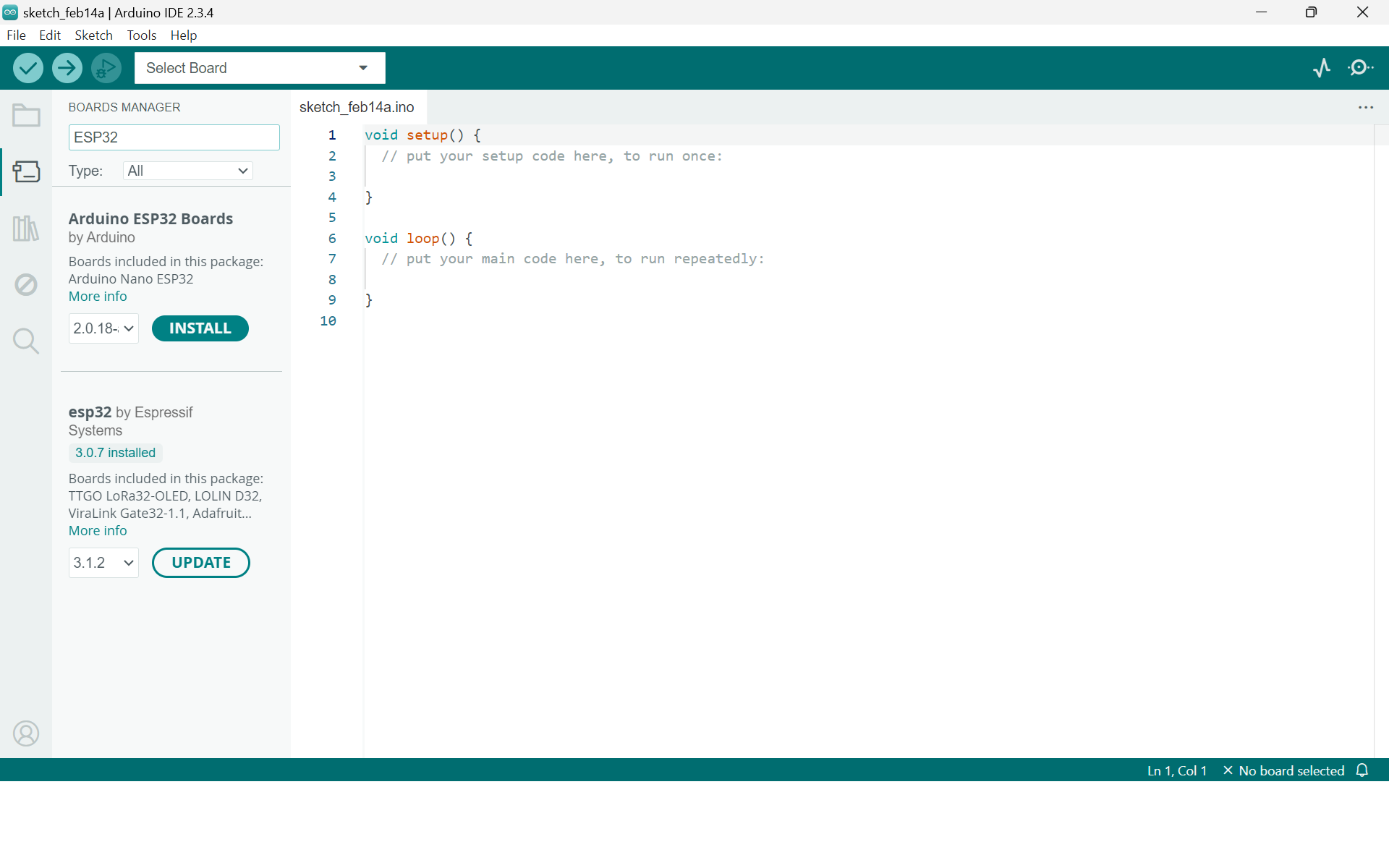1389x868 pixels.
Task: Open the esp32 version 3.1.2 dropdown
Action: (x=103, y=563)
